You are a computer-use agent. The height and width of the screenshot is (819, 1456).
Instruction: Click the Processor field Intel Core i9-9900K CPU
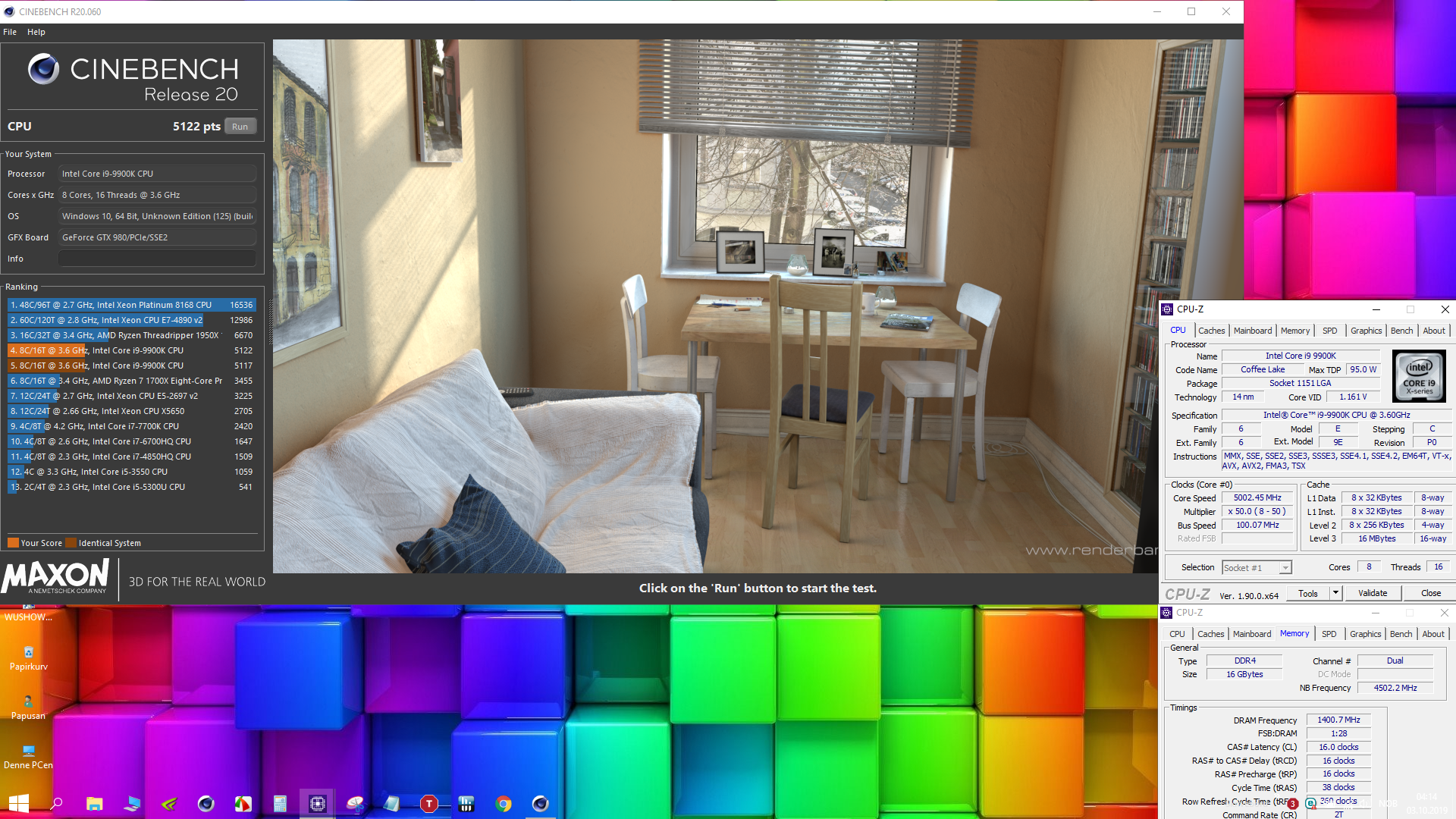click(x=157, y=174)
